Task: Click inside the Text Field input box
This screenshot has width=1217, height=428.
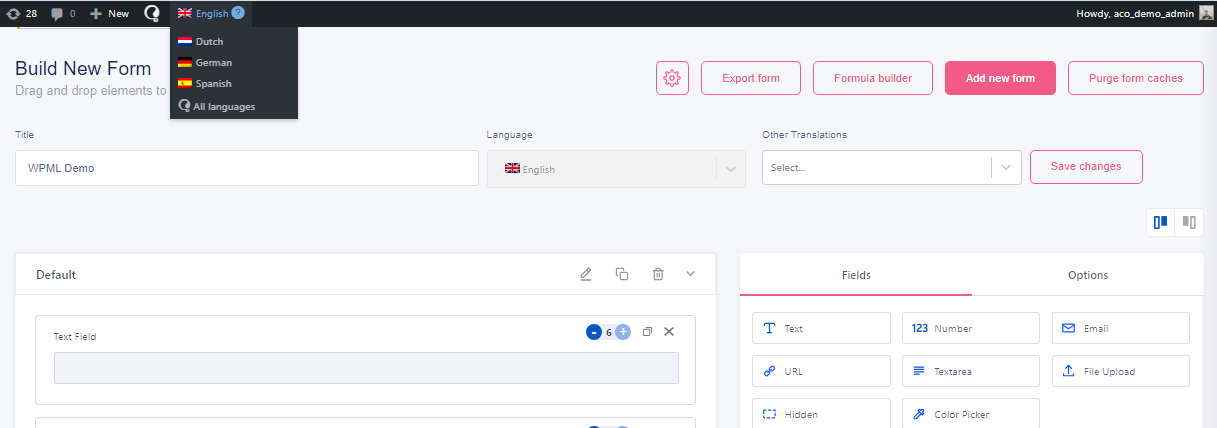Action: point(366,368)
